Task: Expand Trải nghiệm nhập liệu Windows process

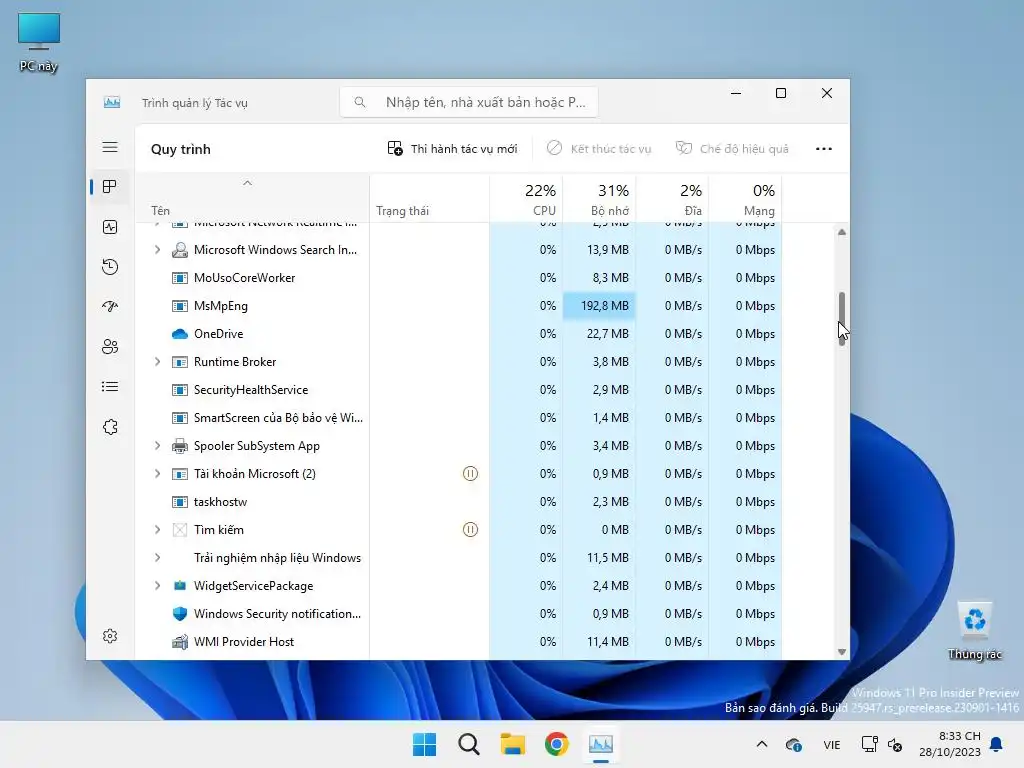Action: pyautogui.click(x=157, y=558)
